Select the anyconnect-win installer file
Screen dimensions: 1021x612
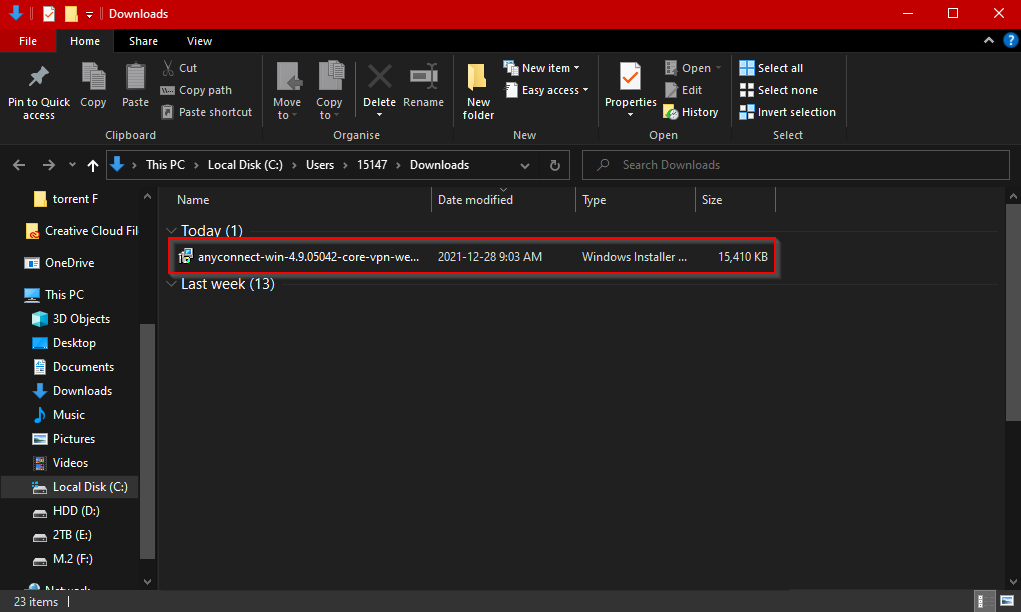473,257
